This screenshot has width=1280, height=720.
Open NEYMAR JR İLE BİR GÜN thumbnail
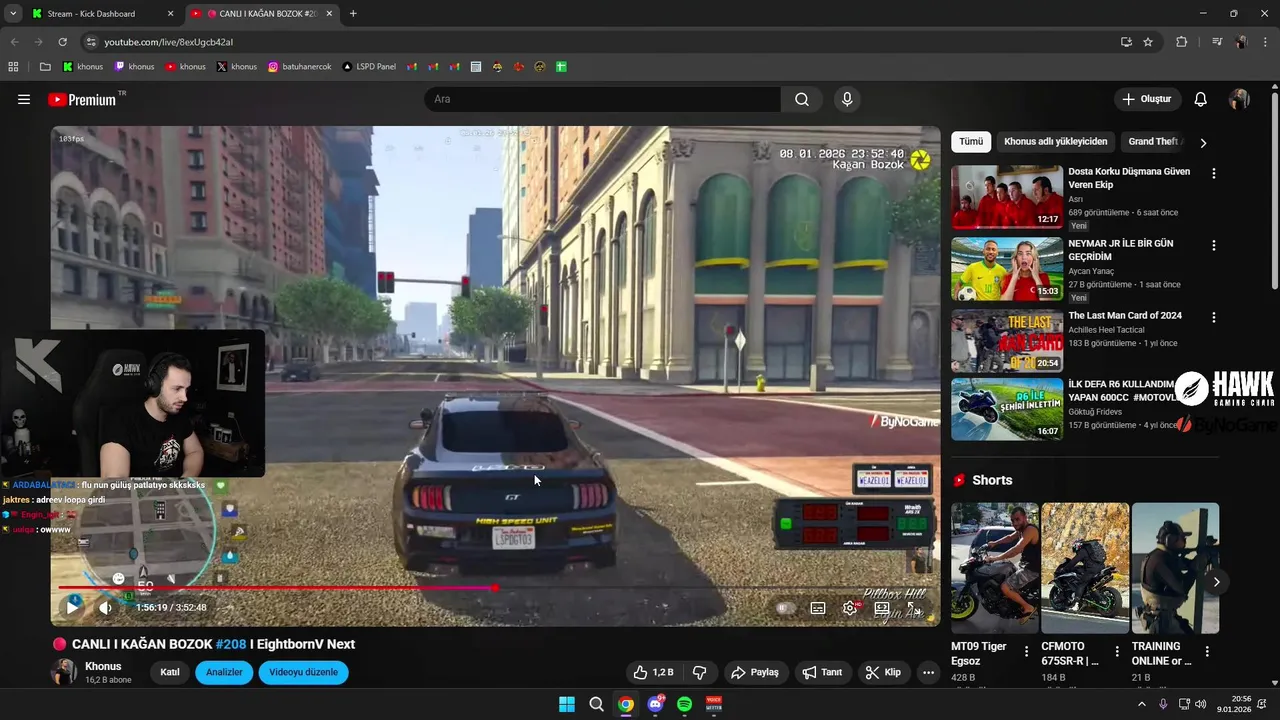click(x=1007, y=269)
